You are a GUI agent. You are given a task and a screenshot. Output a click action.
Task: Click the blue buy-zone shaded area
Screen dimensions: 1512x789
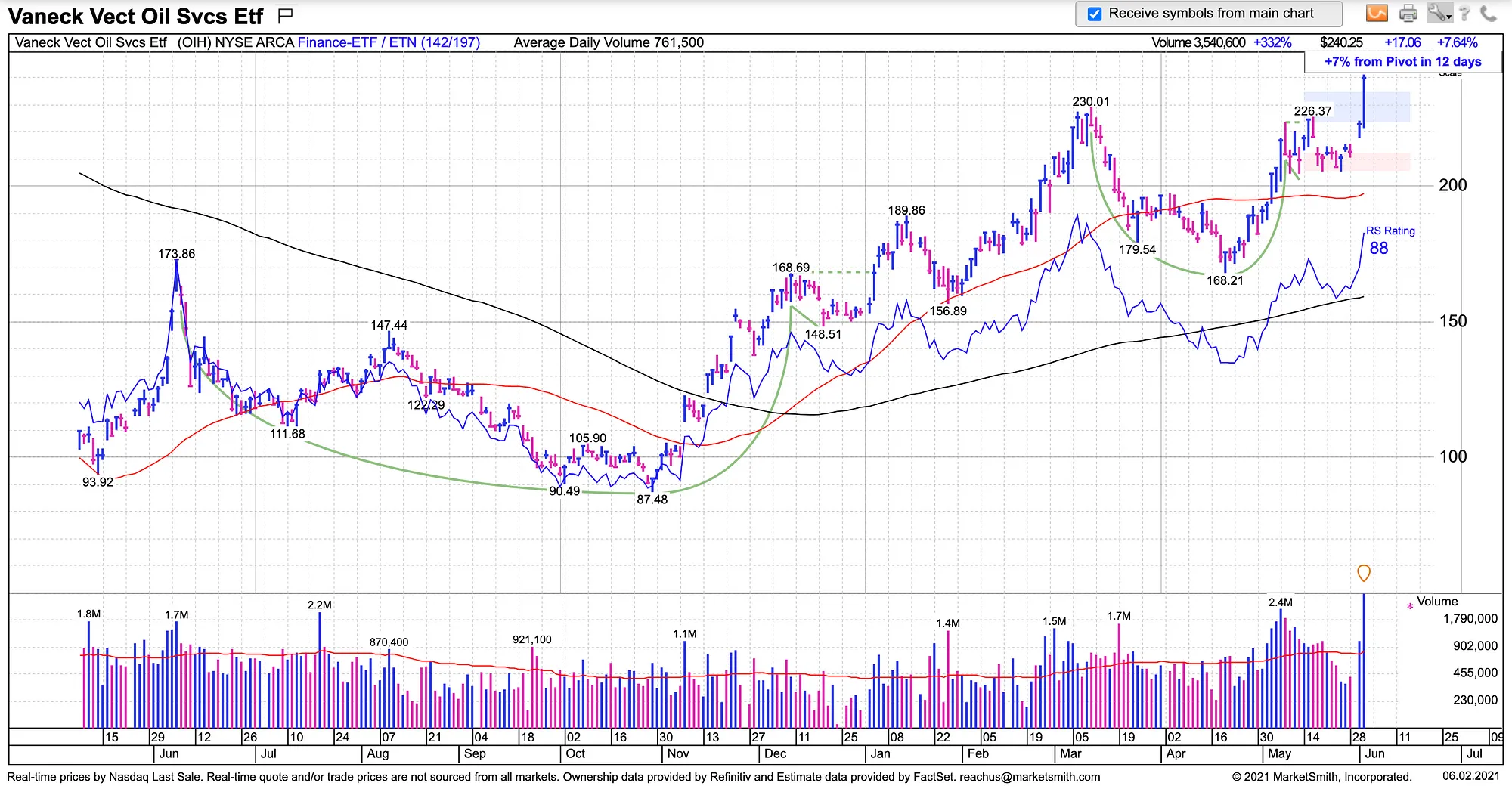[1357, 107]
